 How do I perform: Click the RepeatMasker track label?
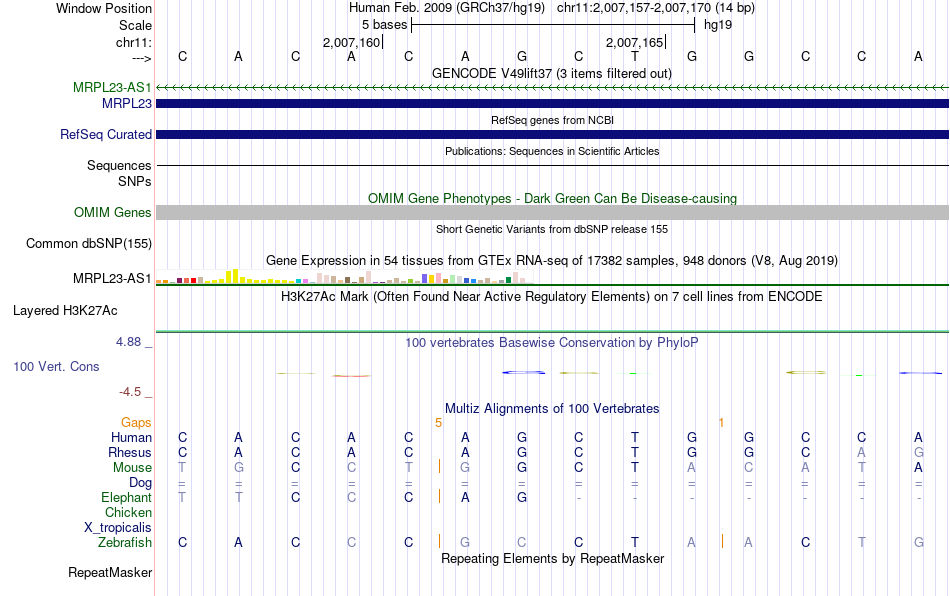pyautogui.click(x=110, y=572)
